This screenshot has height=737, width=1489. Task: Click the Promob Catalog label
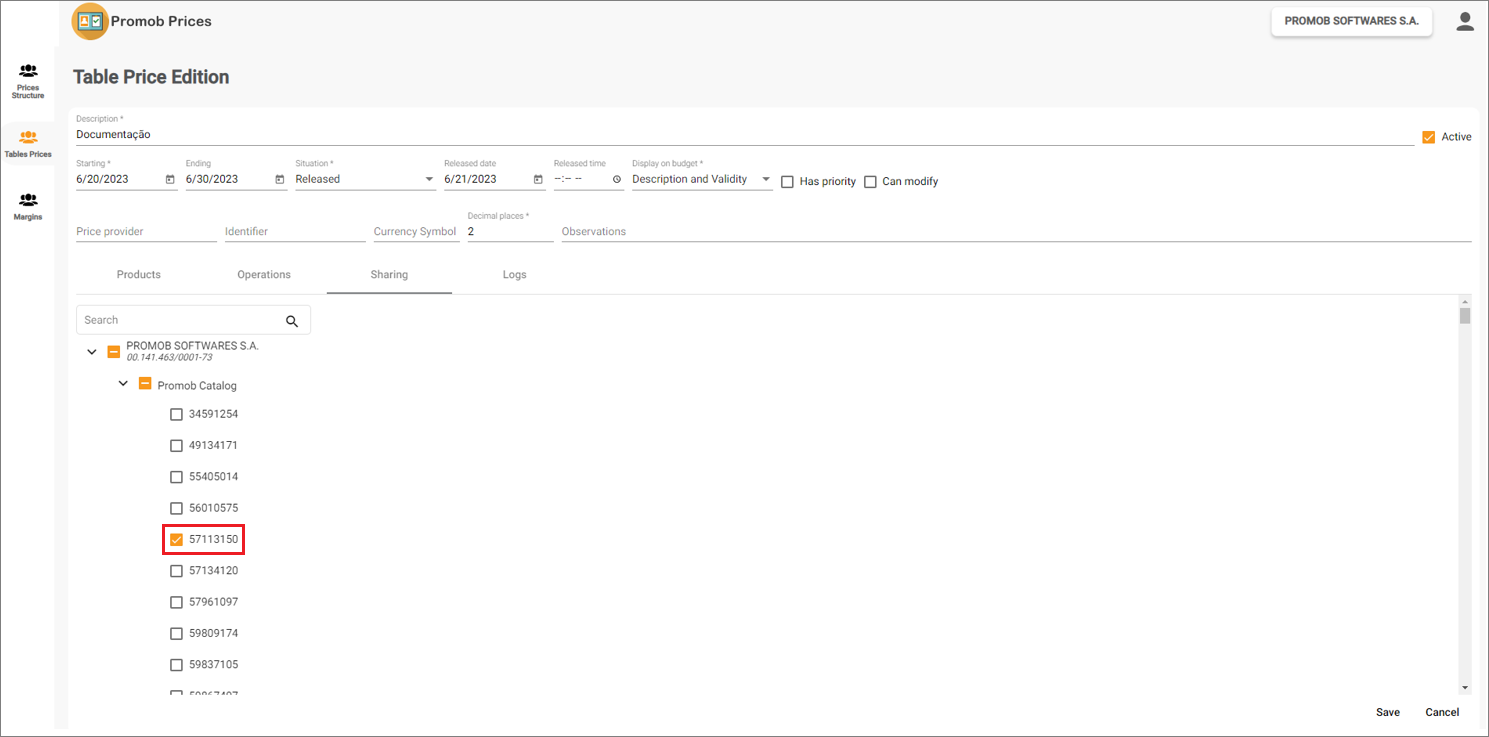pyautogui.click(x=197, y=386)
